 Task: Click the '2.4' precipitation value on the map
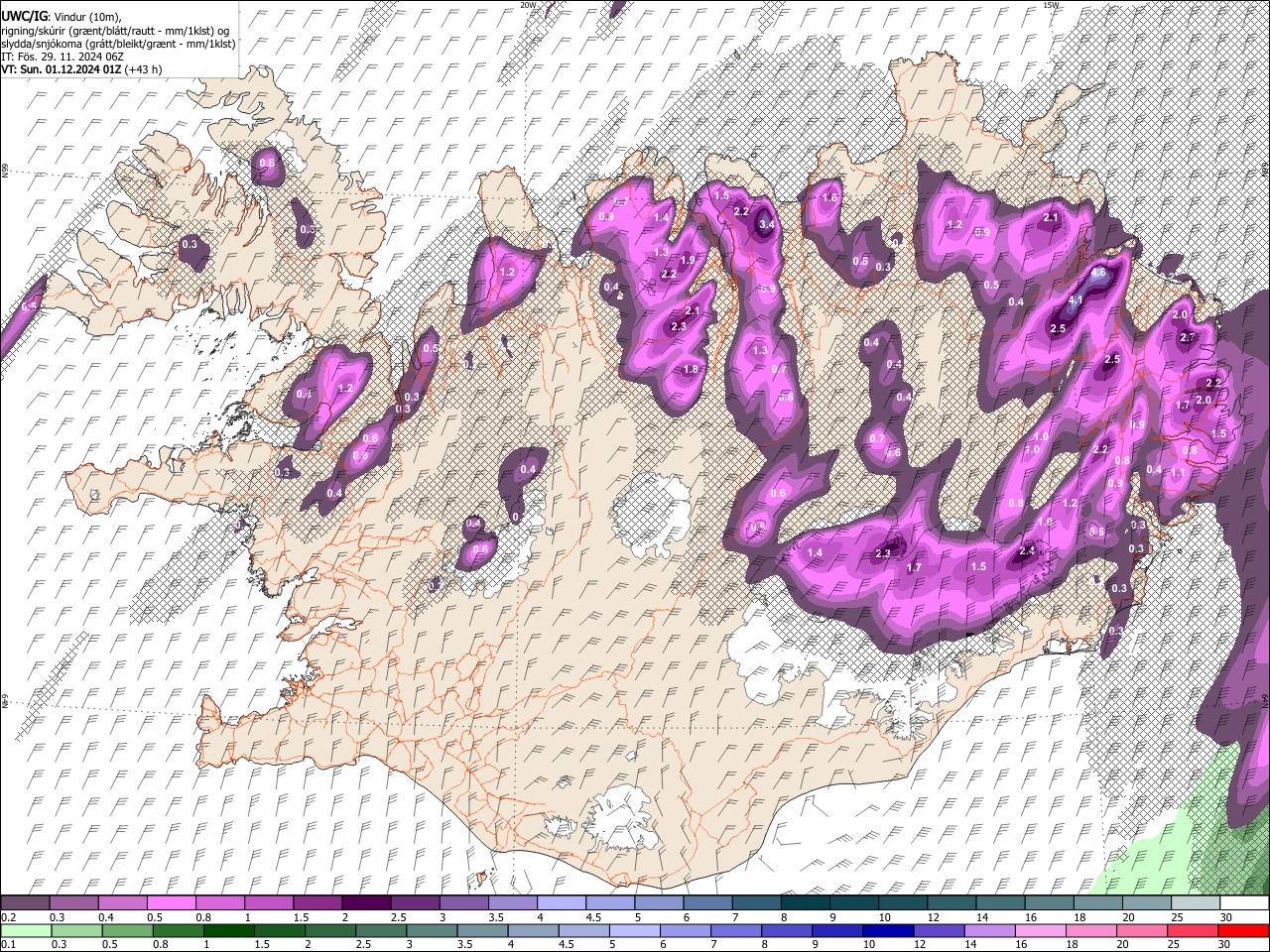[1028, 550]
